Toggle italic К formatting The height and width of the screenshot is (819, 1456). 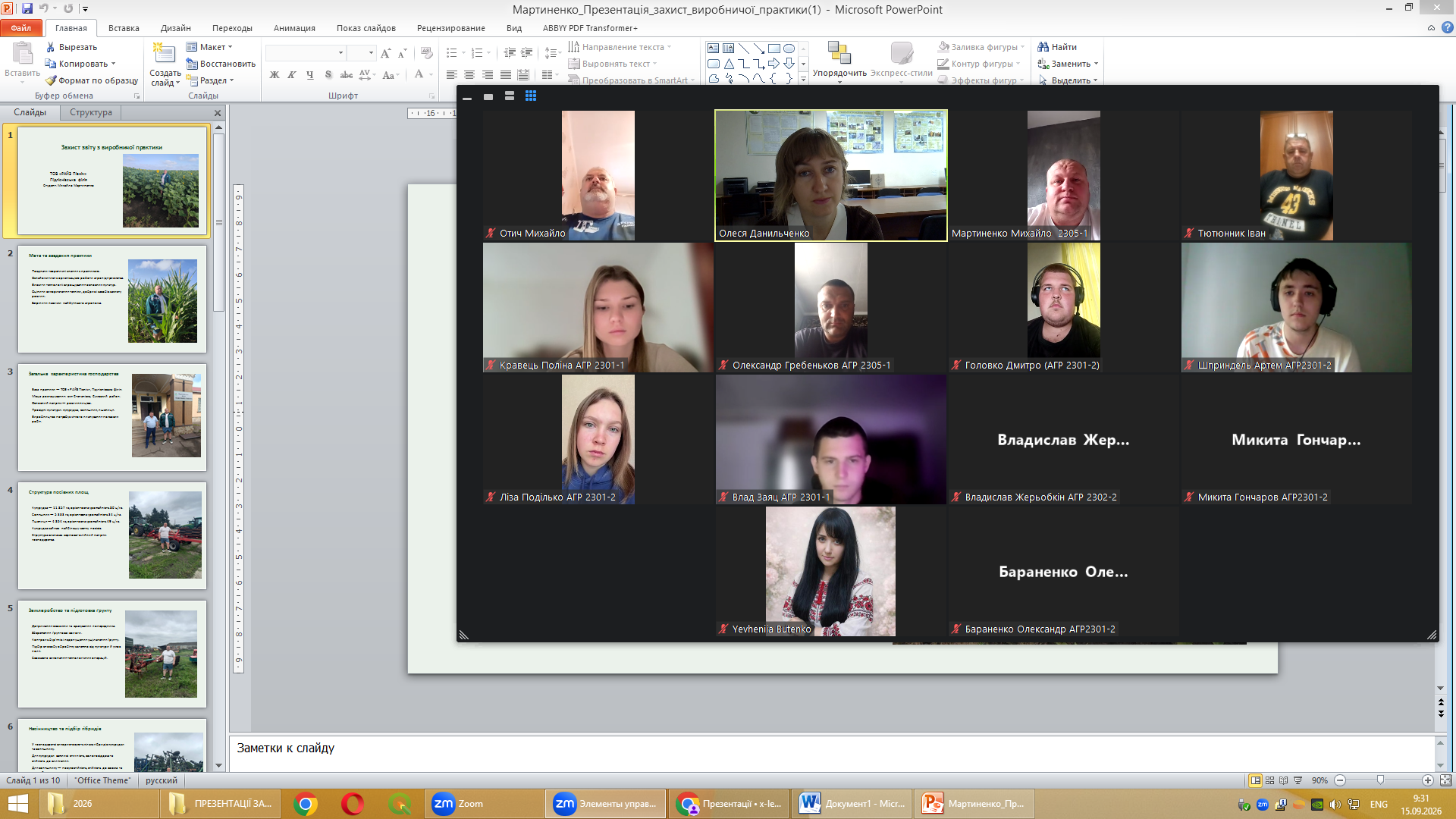pyautogui.click(x=292, y=75)
